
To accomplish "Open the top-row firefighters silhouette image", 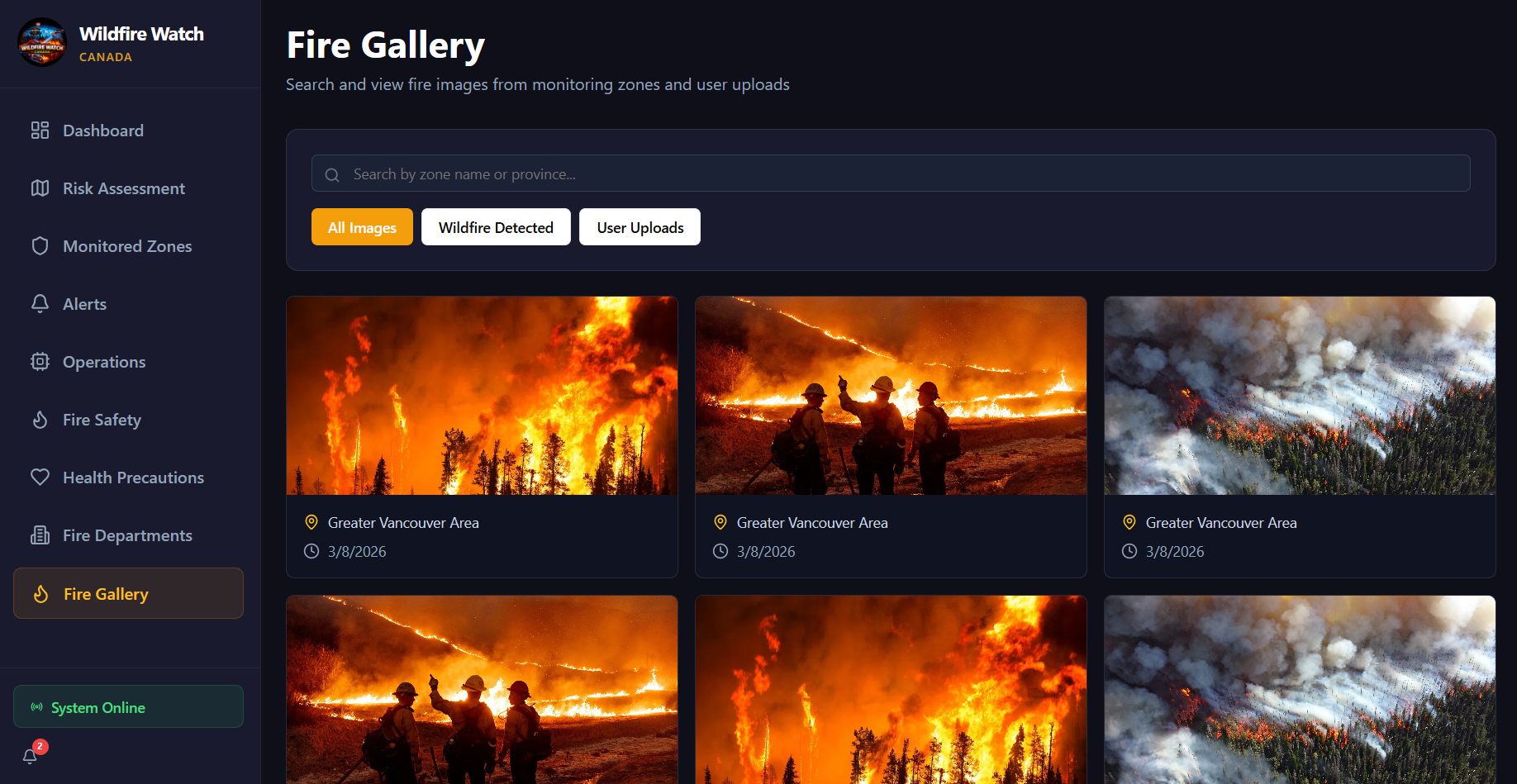I will (x=891, y=396).
